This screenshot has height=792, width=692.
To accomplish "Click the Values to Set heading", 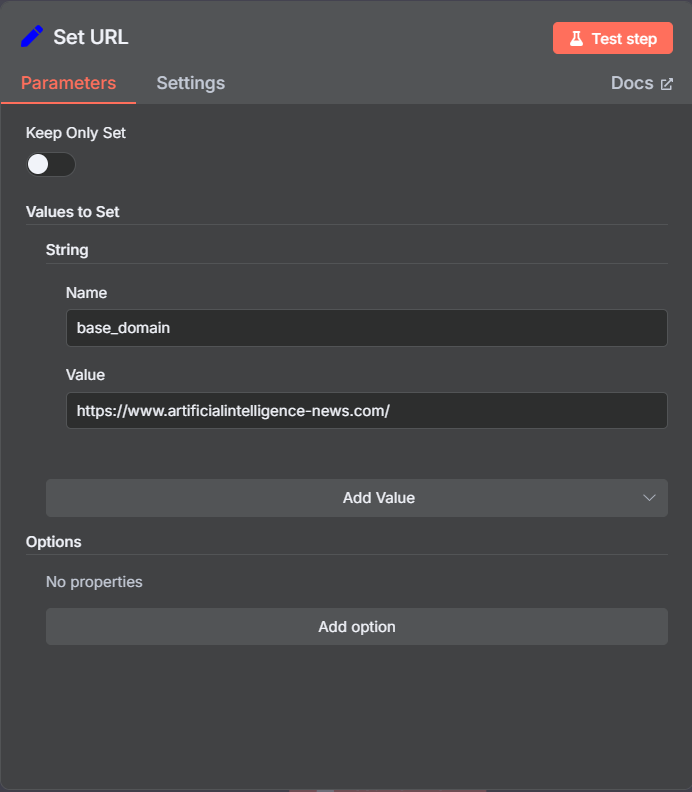I will pyautogui.click(x=73, y=212).
